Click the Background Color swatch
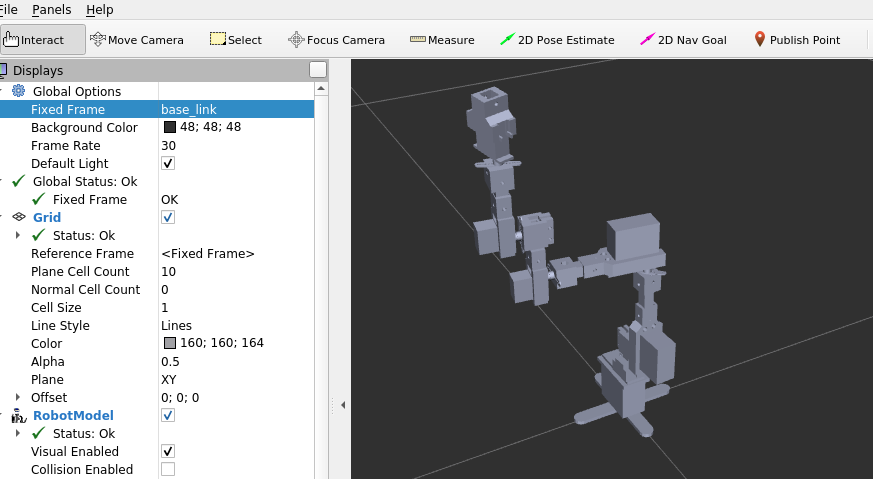 [x=170, y=127]
